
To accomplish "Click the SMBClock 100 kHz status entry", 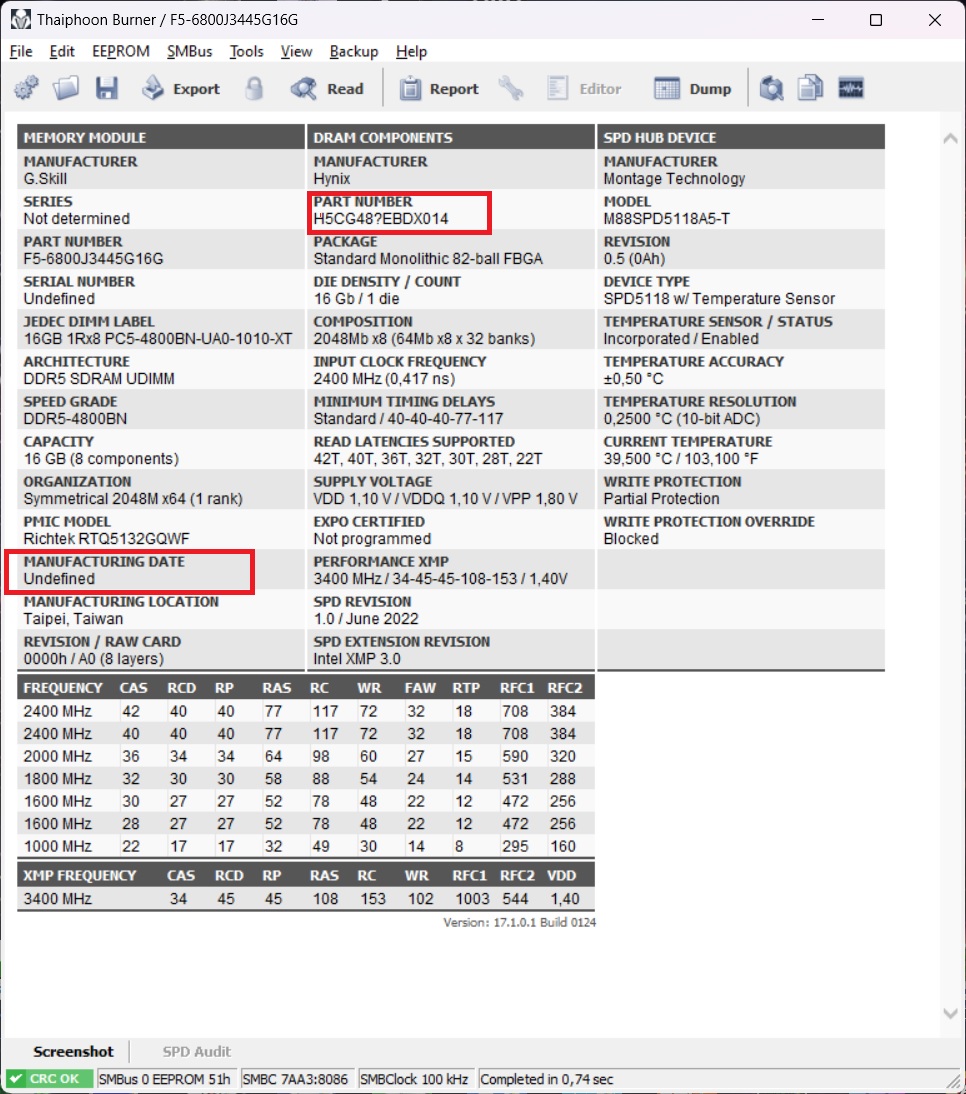I will point(414,1079).
